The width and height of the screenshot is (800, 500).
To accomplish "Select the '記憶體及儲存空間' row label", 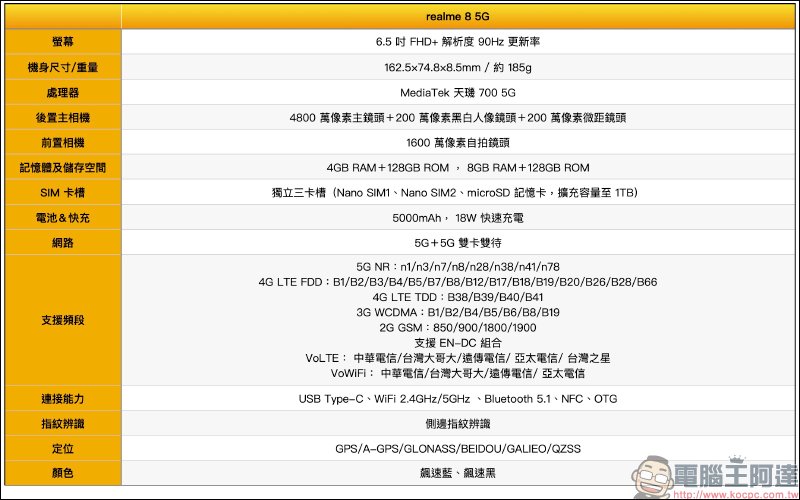I will (x=63, y=167).
